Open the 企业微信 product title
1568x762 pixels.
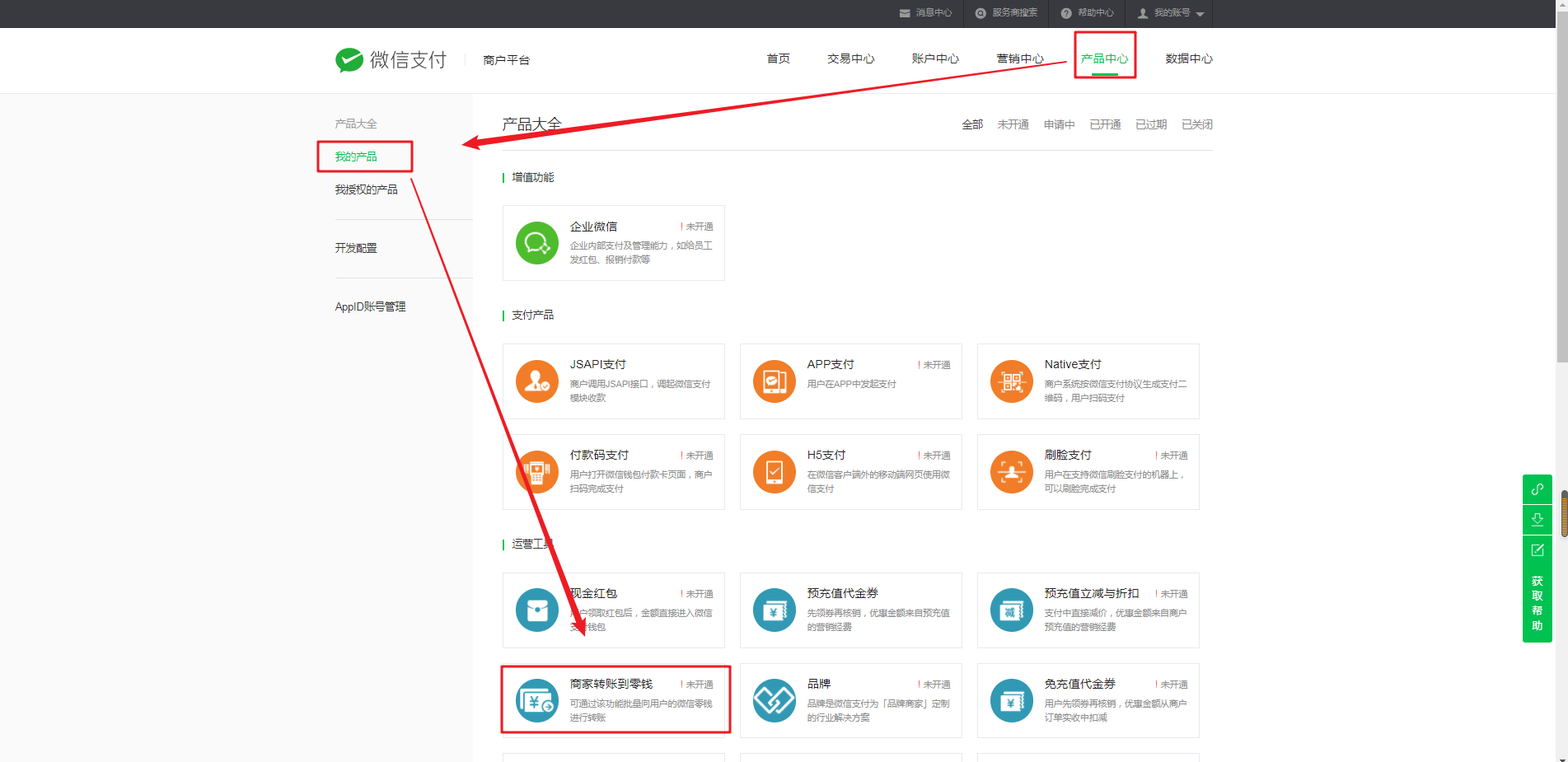593,227
